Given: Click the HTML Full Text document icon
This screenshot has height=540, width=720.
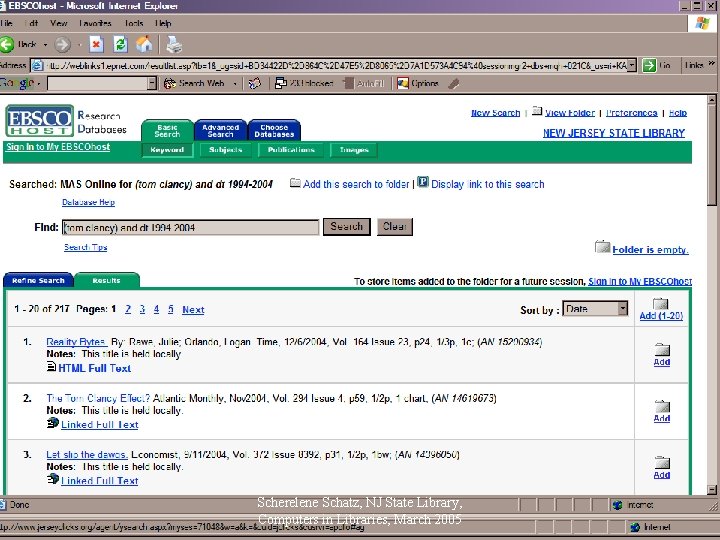Looking at the screenshot, I should tap(51, 366).
